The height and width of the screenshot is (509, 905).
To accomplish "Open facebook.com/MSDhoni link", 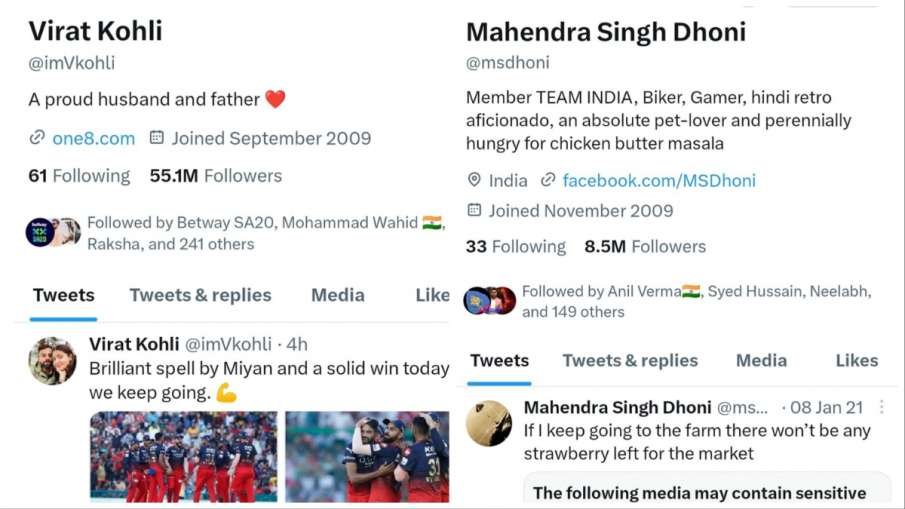I will [x=659, y=181].
